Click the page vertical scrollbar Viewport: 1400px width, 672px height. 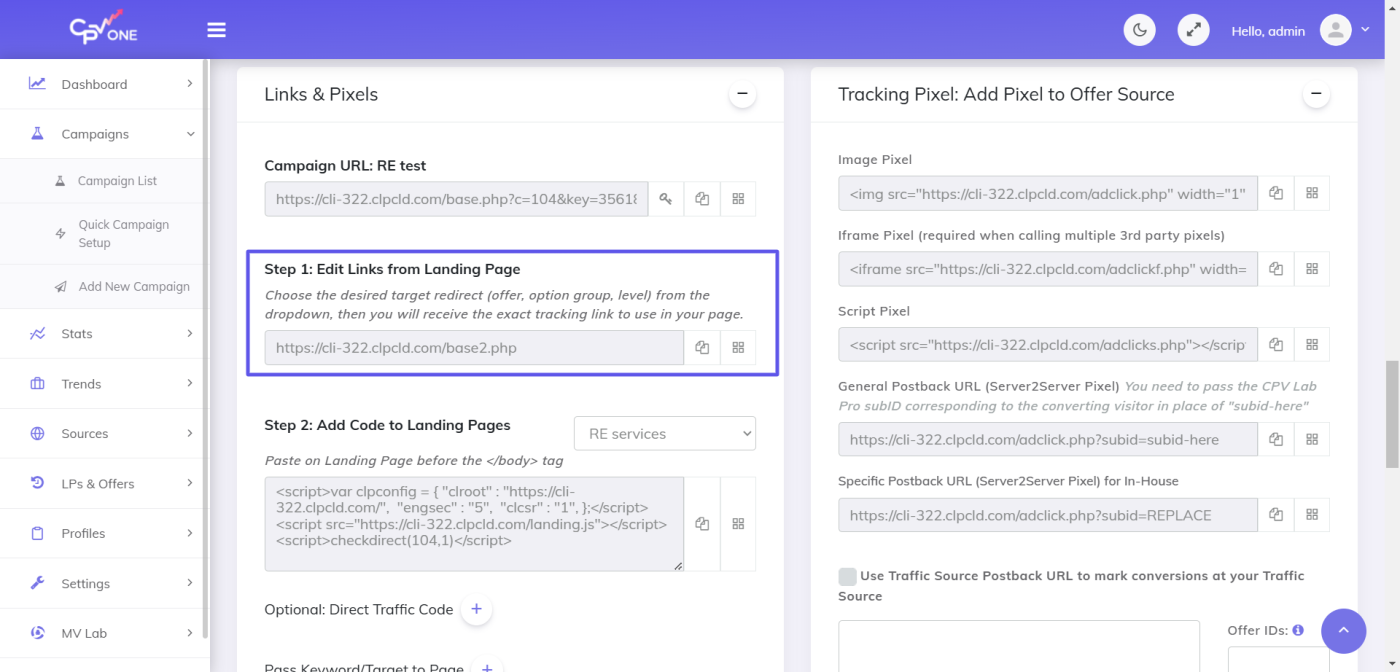[1391, 414]
